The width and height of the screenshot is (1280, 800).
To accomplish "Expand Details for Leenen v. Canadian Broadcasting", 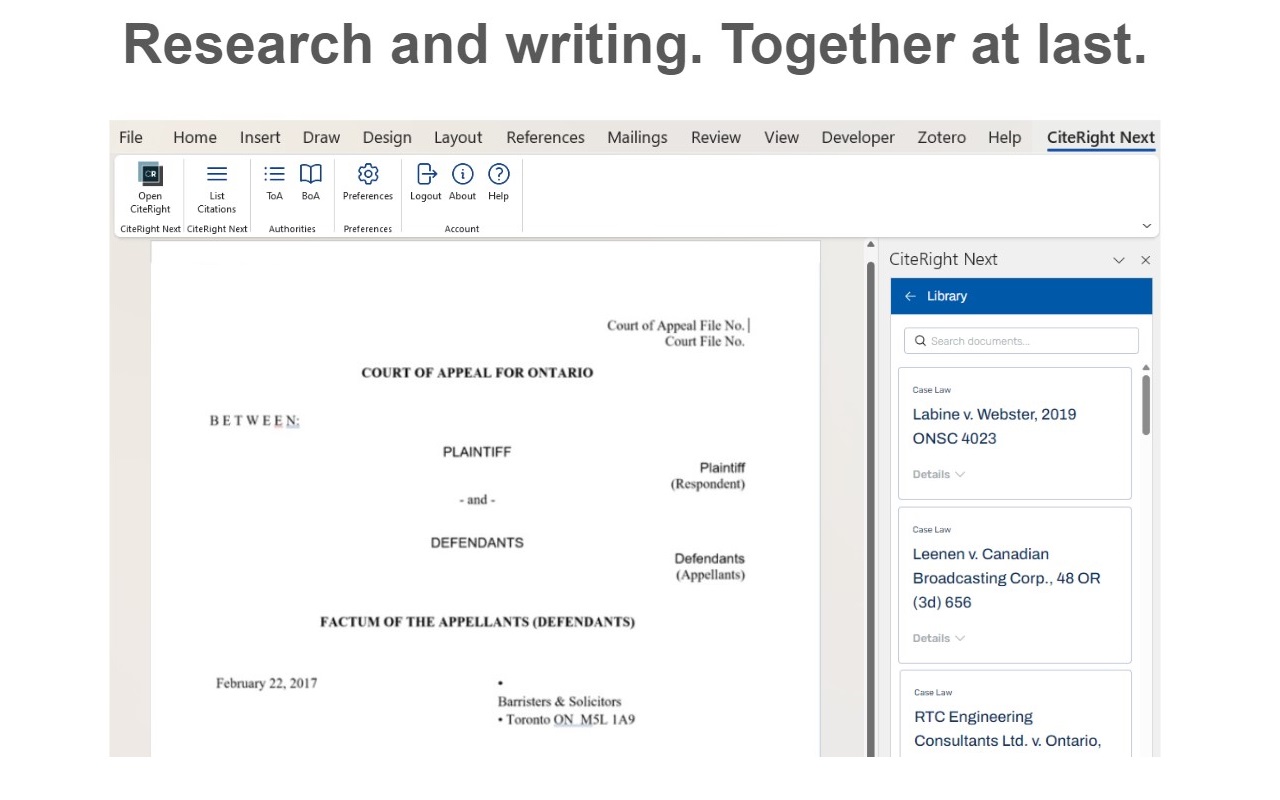I will pyautogui.click(x=938, y=638).
